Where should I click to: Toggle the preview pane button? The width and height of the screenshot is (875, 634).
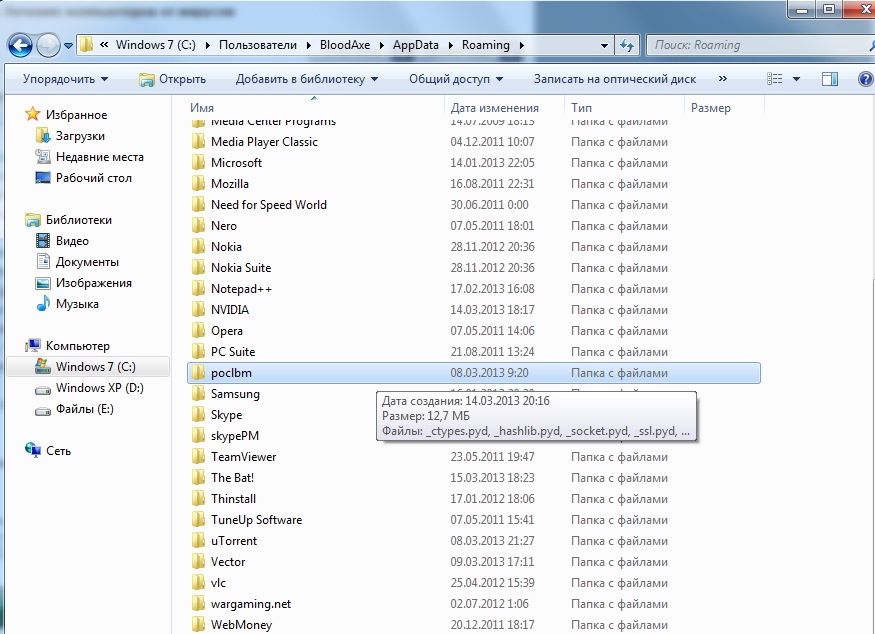tap(830, 79)
